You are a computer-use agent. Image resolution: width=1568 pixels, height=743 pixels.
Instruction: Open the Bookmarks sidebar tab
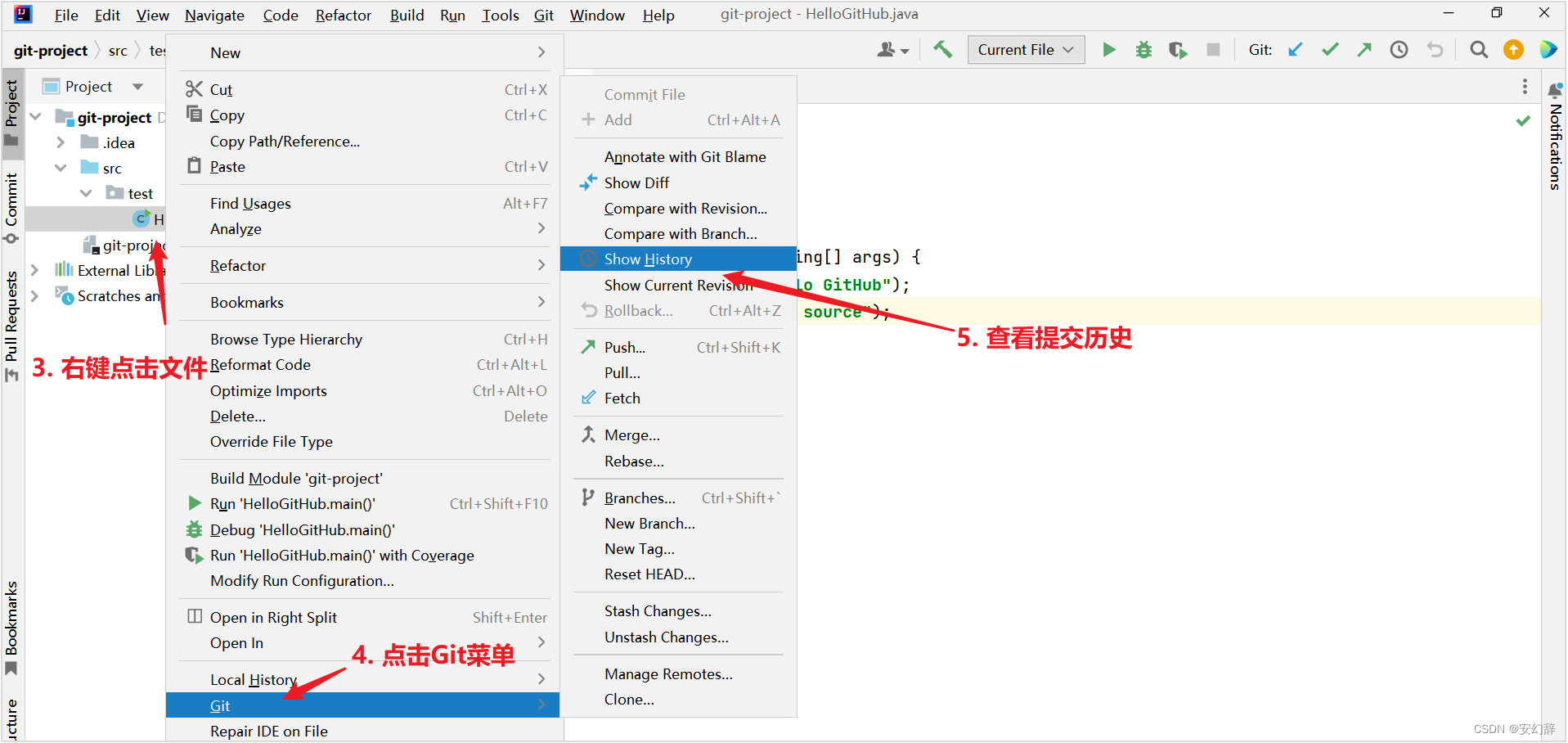pos(11,628)
